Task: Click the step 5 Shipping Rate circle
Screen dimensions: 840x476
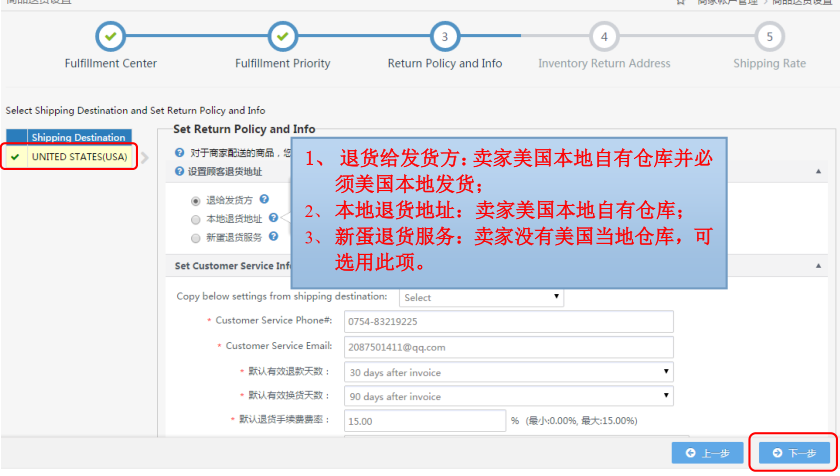Action: pyautogui.click(x=769, y=37)
